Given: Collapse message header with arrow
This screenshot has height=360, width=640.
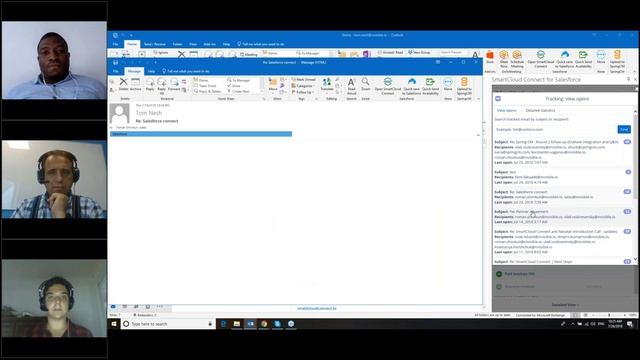Looking at the screenshot, I should pos(478,135).
